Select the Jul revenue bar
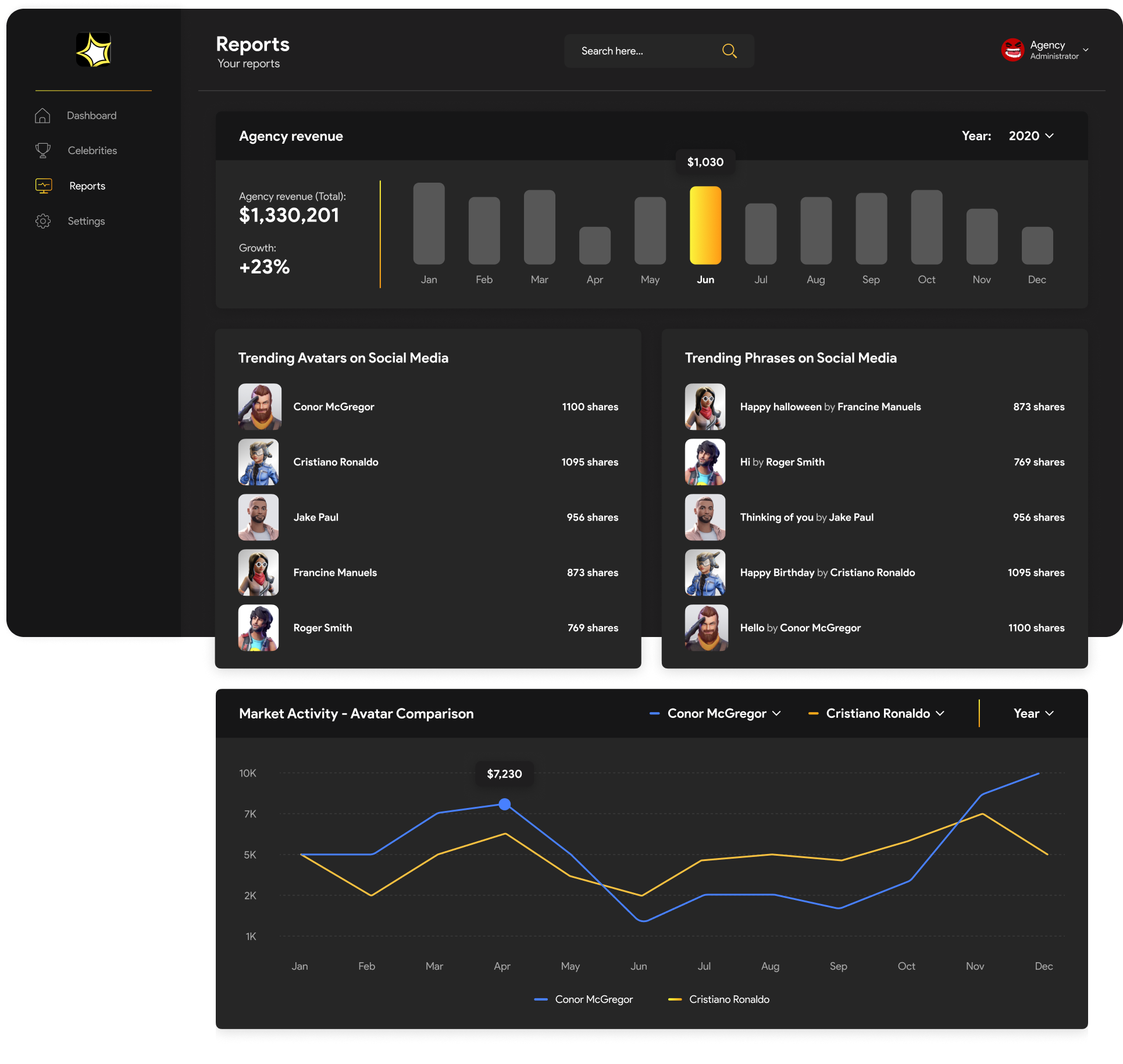 pyautogui.click(x=761, y=234)
